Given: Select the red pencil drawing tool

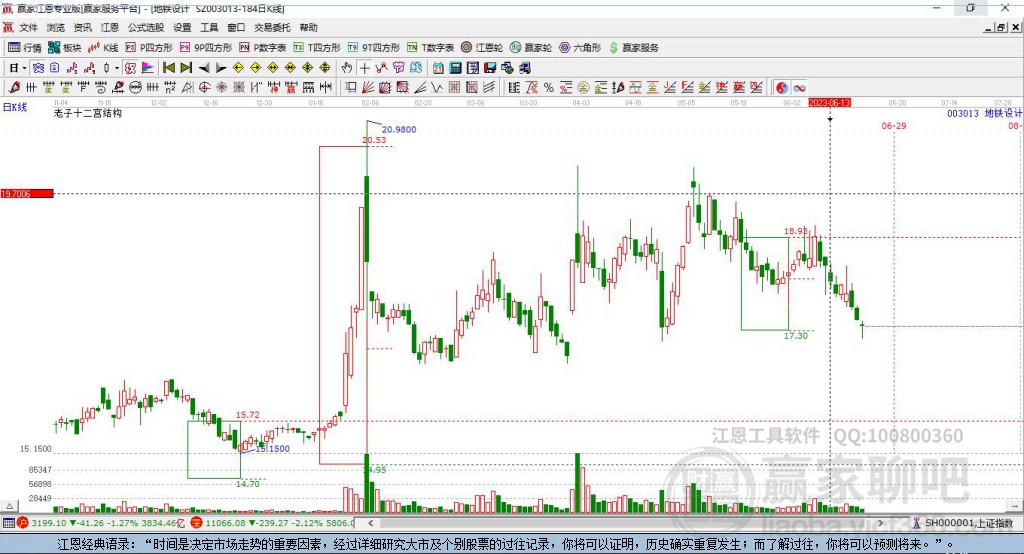Looking at the screenshot, I should tap(14, 88).
